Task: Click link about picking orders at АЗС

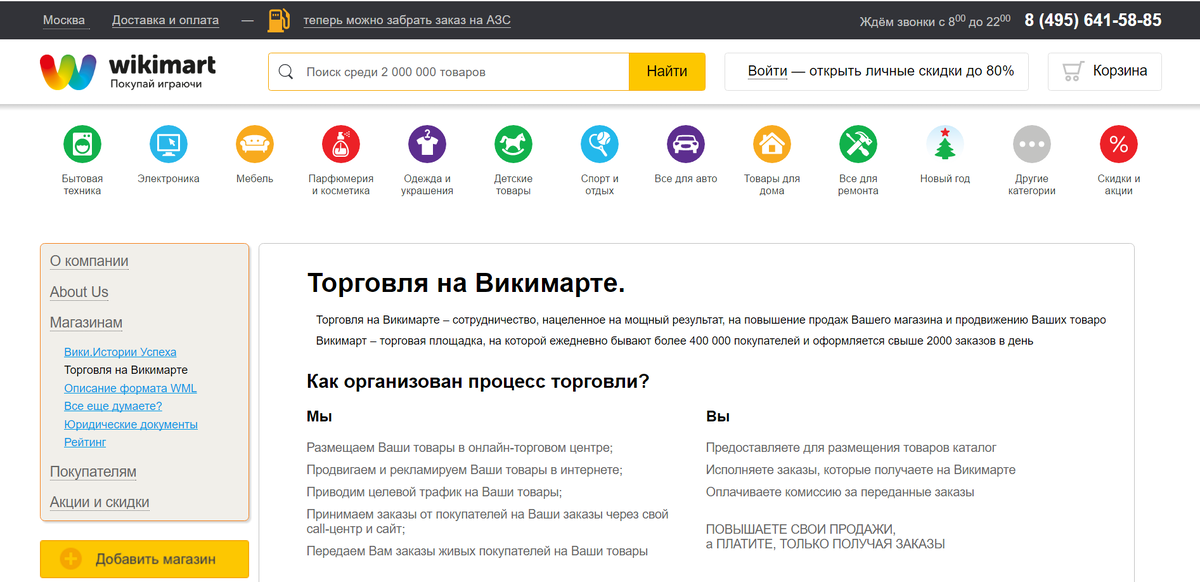Action: tap(407, 20)
